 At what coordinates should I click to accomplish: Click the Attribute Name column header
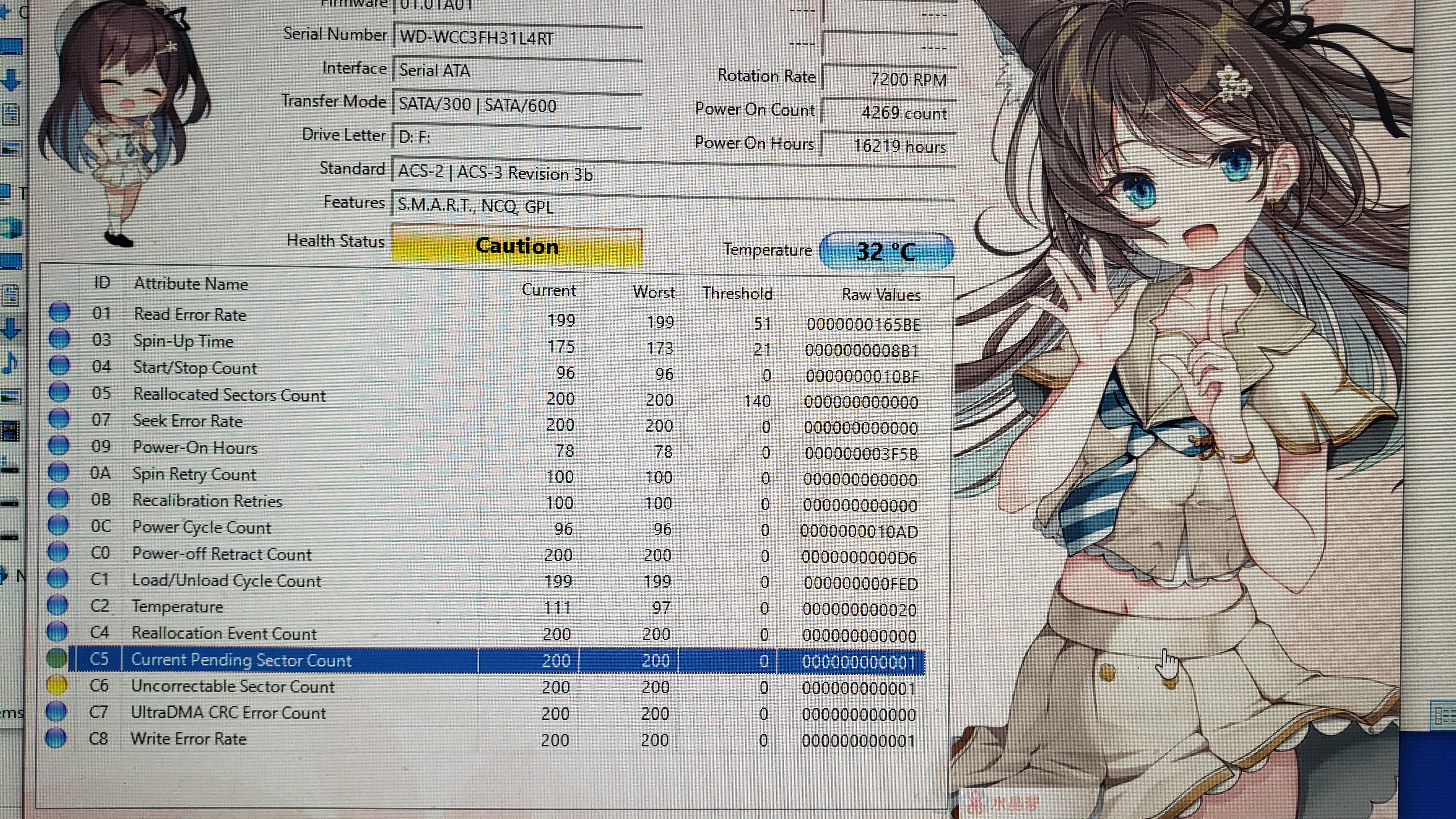point(190,284)
